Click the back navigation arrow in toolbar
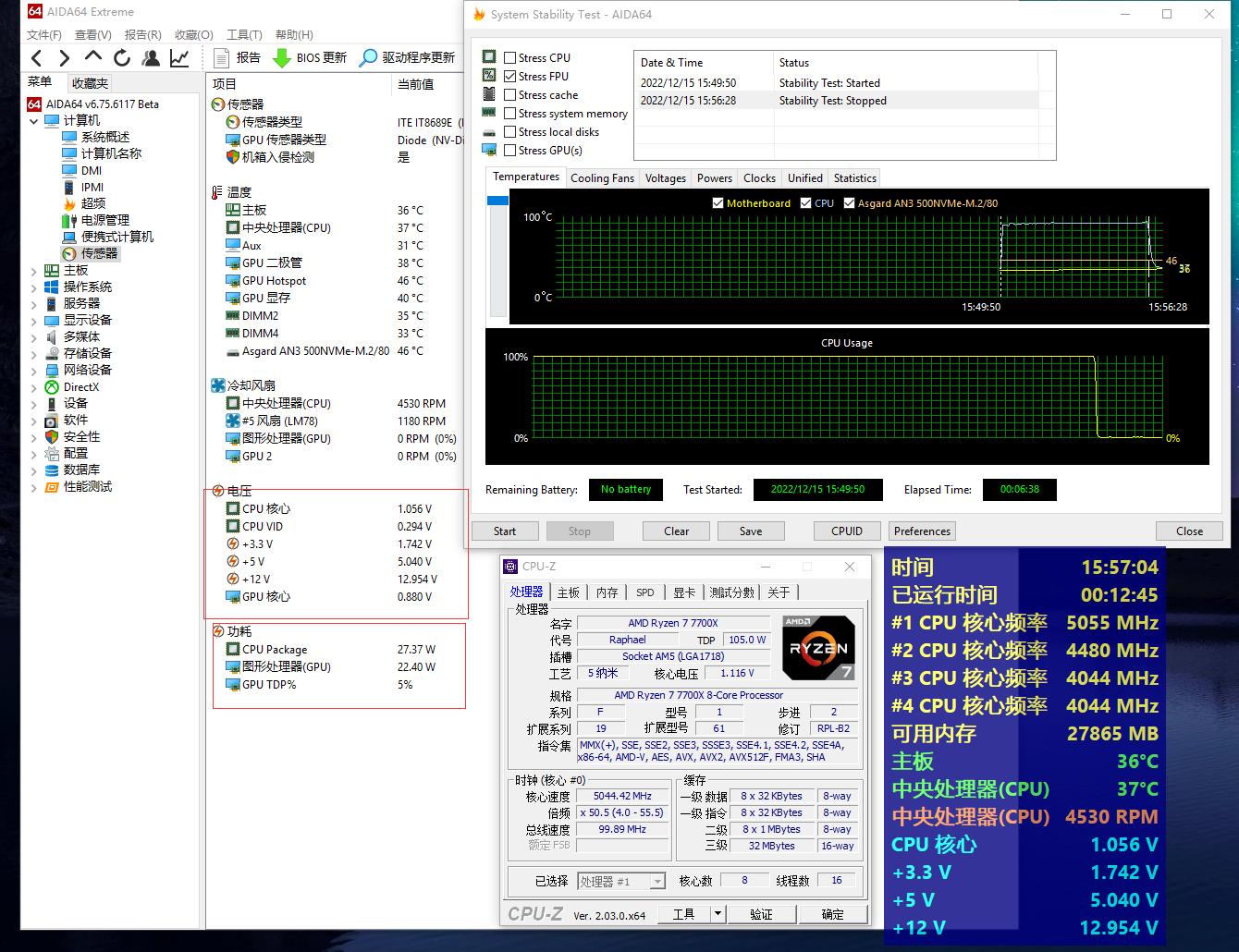Image resolution: width=1239 pixels, height=952 pixels. [37, 58]
